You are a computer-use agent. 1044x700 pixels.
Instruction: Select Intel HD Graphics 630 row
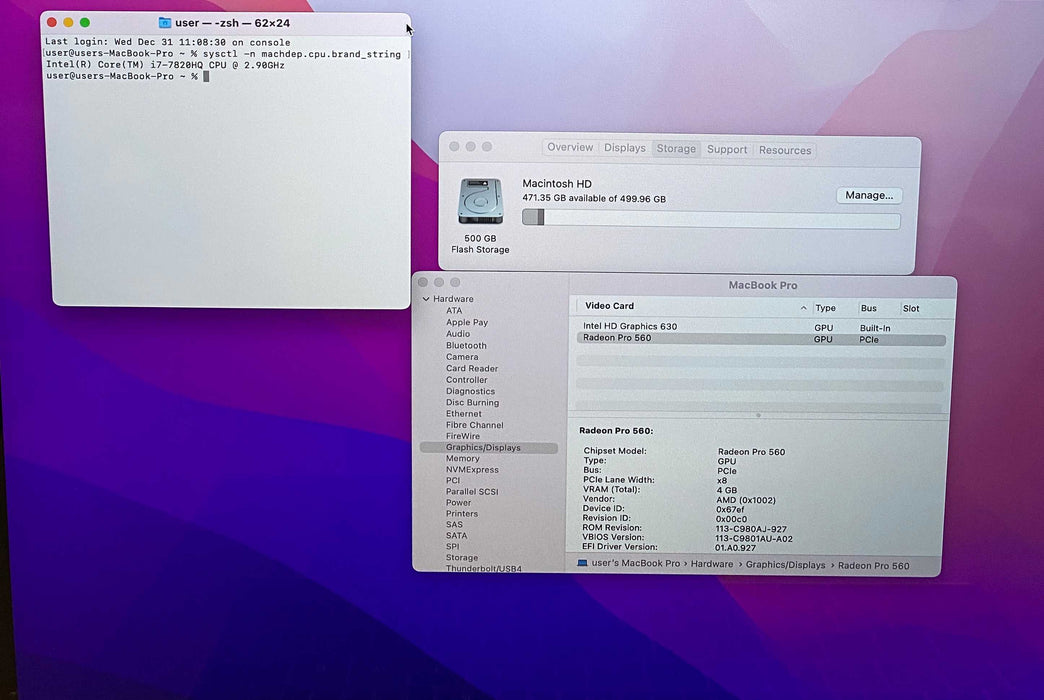pos(761,327)
